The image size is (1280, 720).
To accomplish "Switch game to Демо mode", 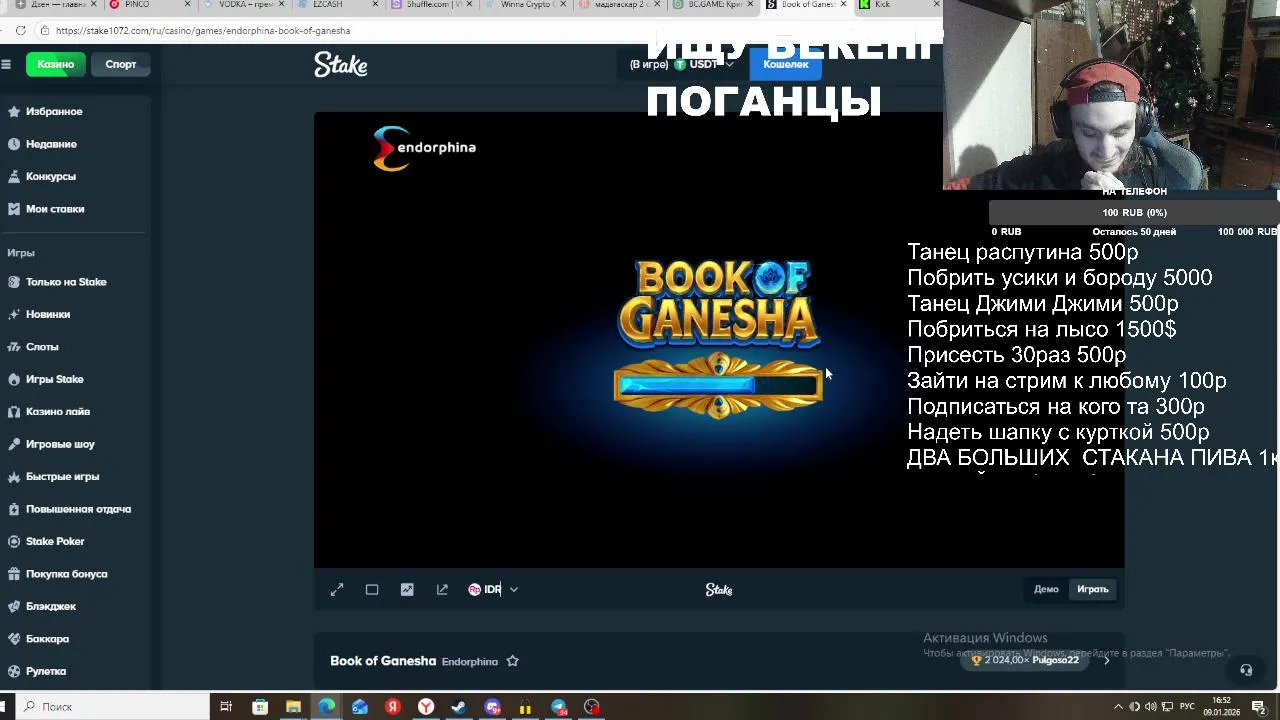I will click(1046, 590).
